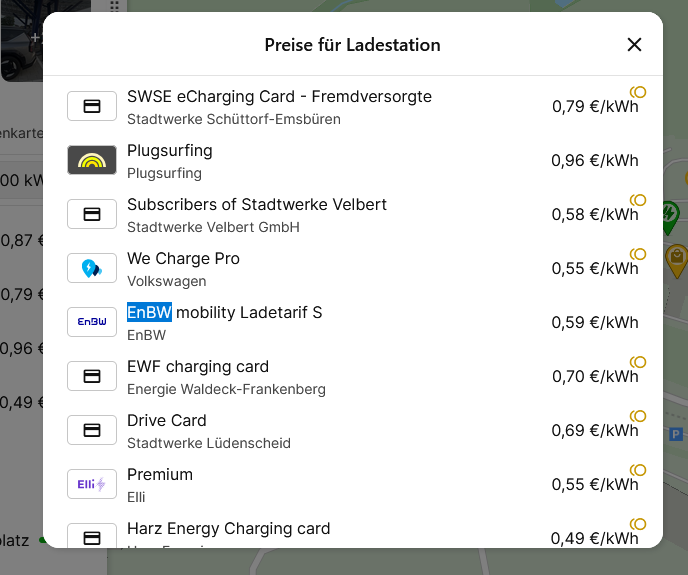Click coin icon in Elli Premium row

(638, 470)
